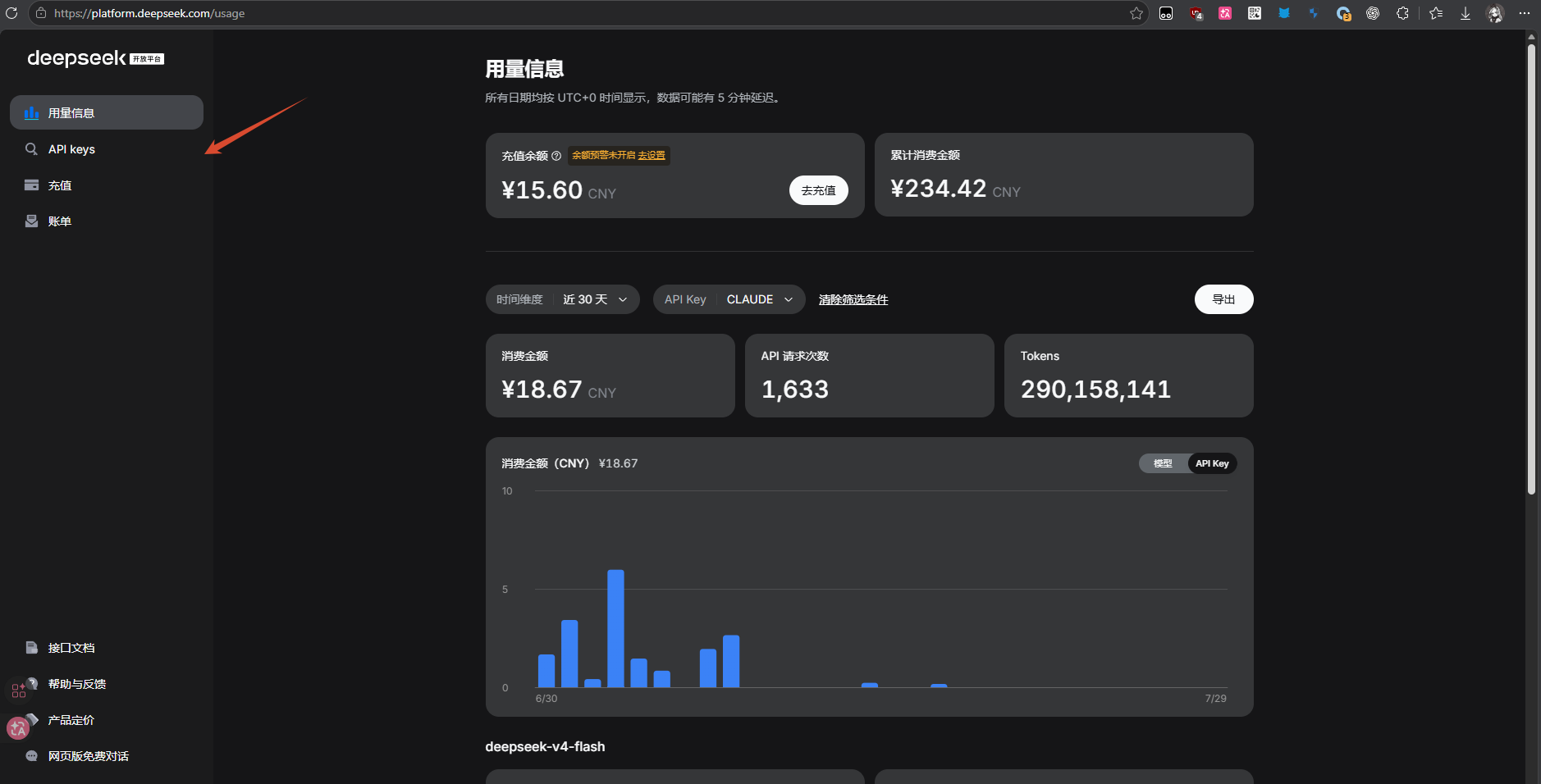Open the blue shield extension icon
Image resolution: width=1541 pixels, height=784 pixels.
(x=1314, y=13)
